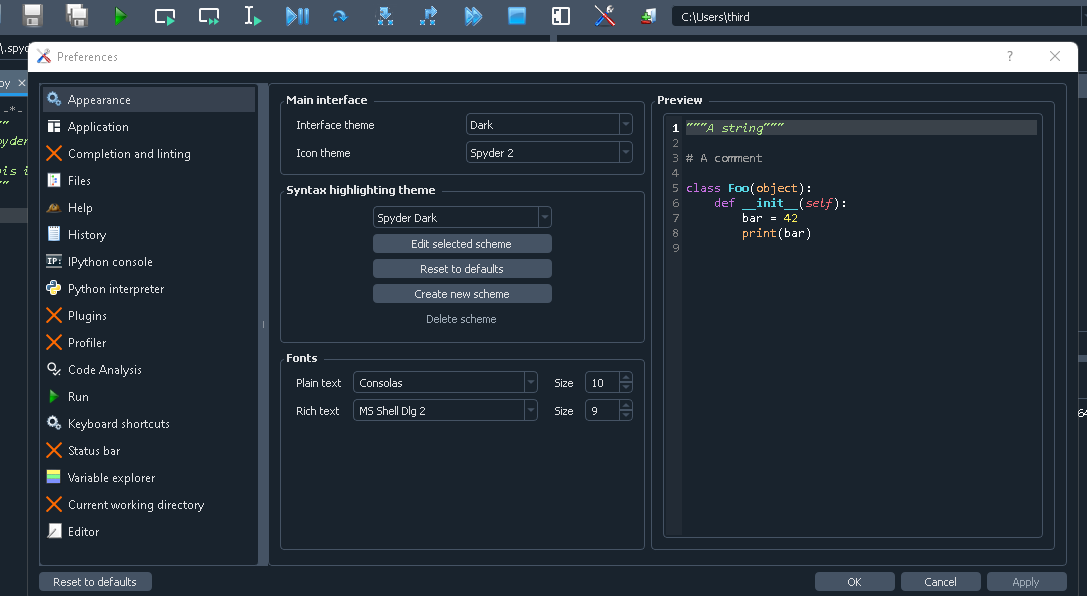
Task: Click Run selection or current line icon
Action: coord(252,16)
